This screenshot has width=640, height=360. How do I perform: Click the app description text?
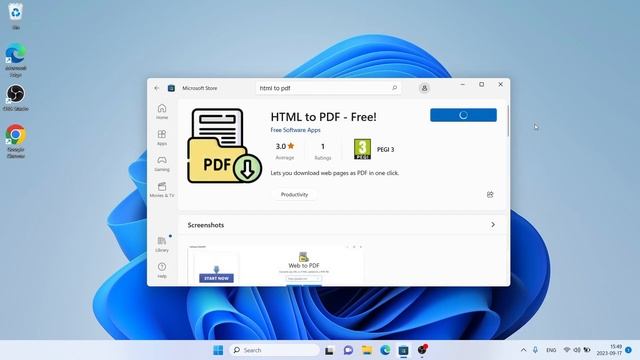pyautogui.click(x=335, y=173)
